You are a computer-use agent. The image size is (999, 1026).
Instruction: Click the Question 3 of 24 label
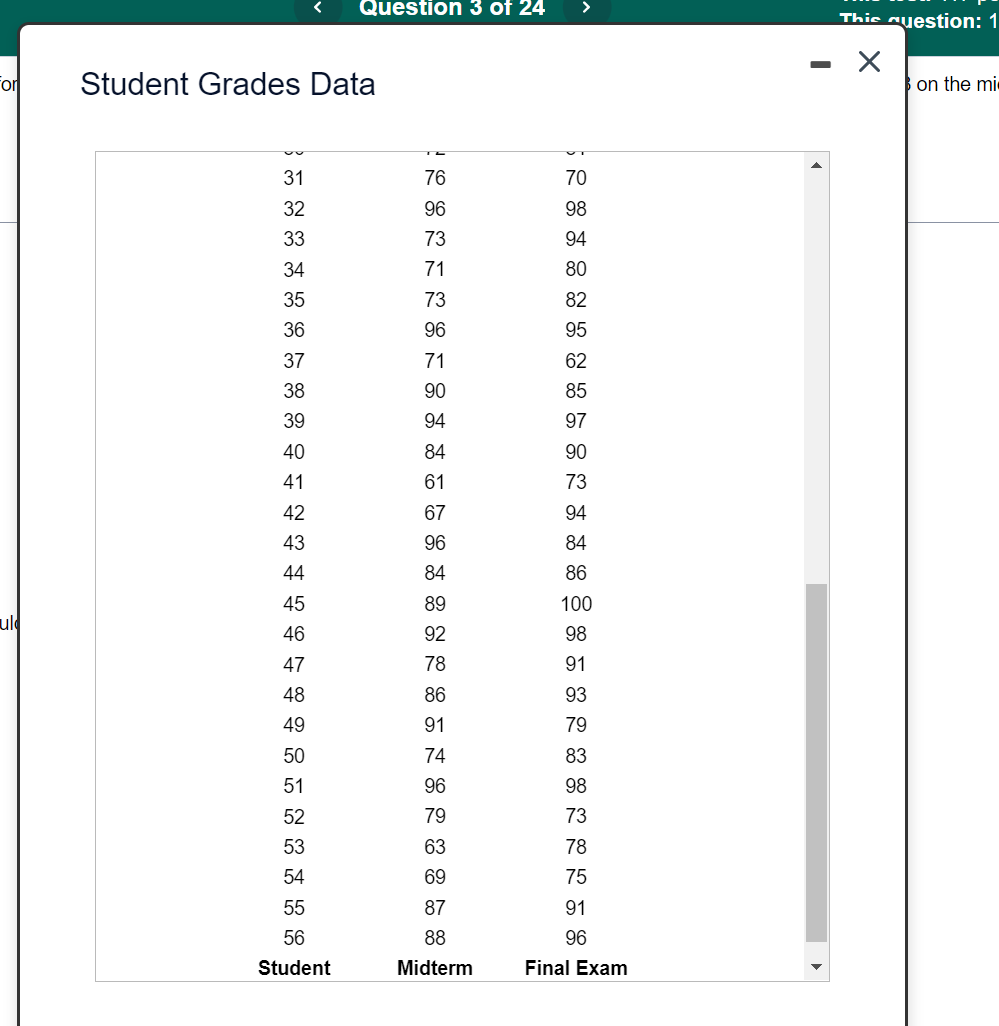tap(452, 9)
